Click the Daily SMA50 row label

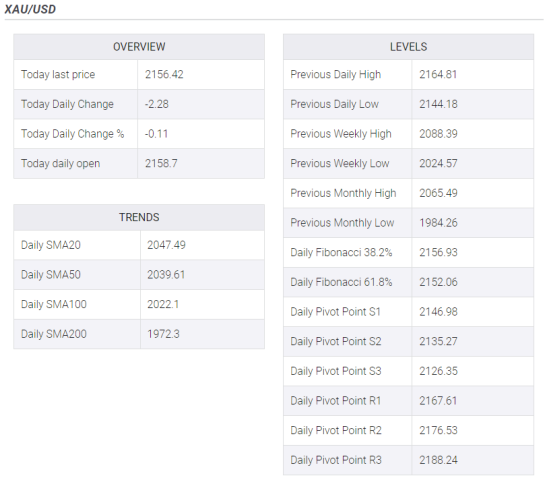point(51,275)
